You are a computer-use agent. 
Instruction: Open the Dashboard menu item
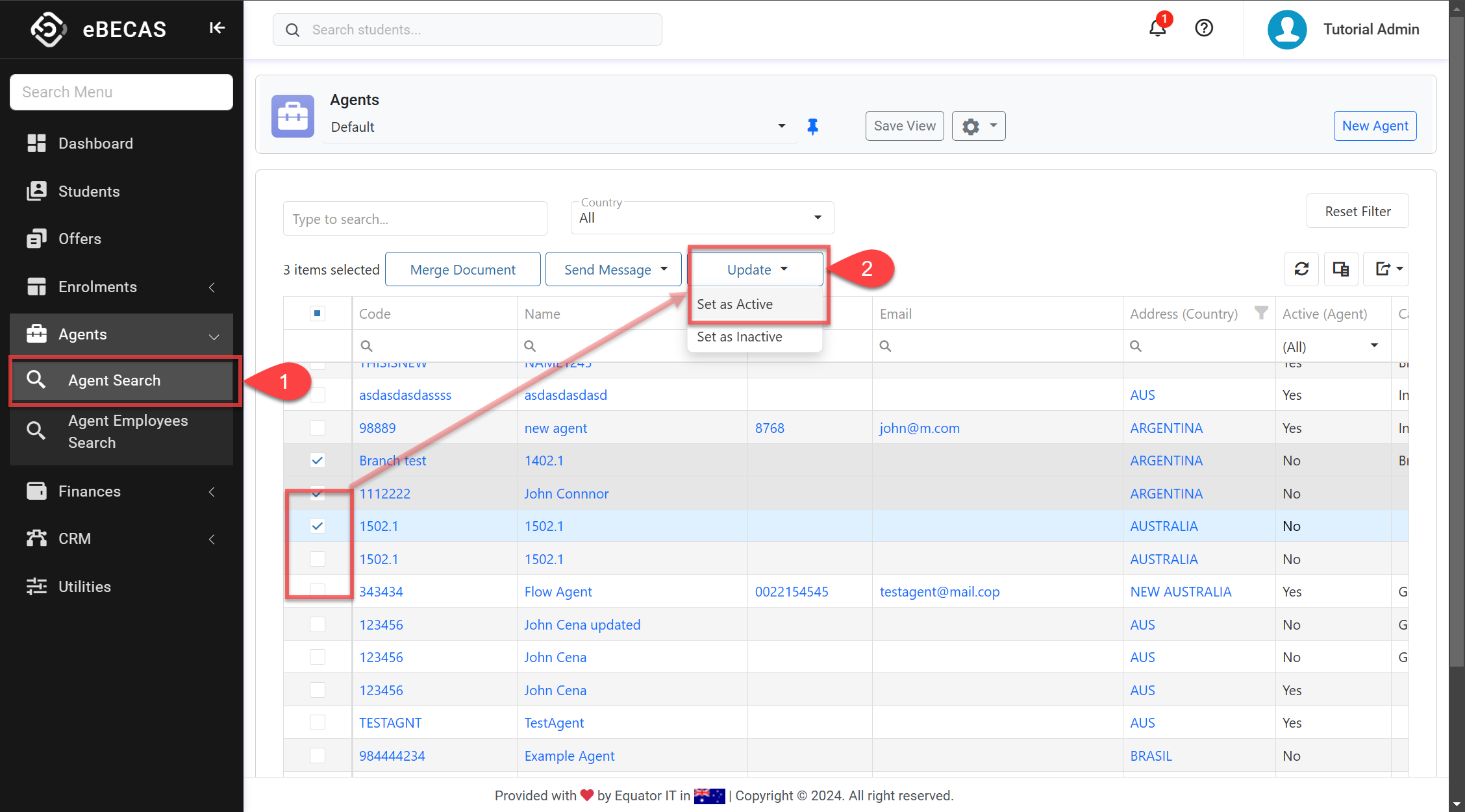point(121,143)
